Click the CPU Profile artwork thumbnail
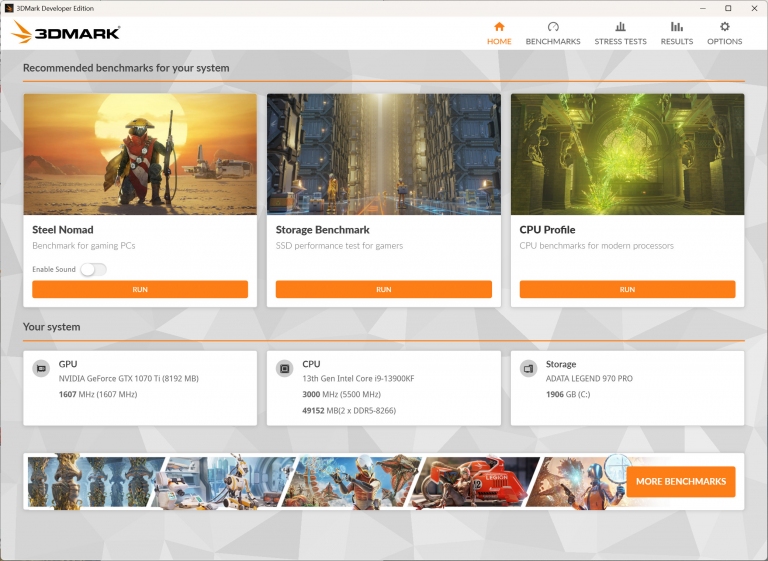The image size is (768, 561). (x=627, y=154)
